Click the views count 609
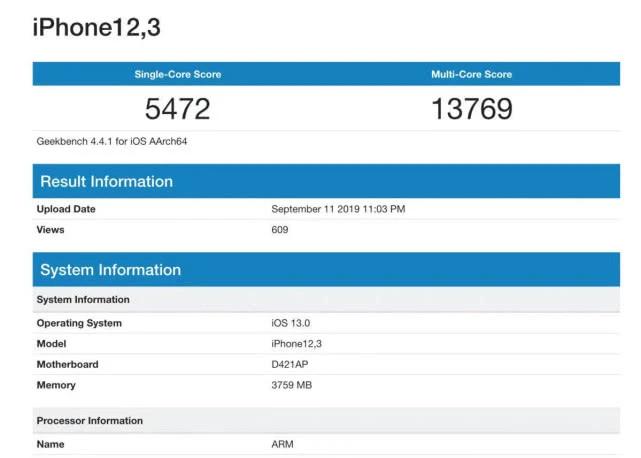 (x=280, y=229)
